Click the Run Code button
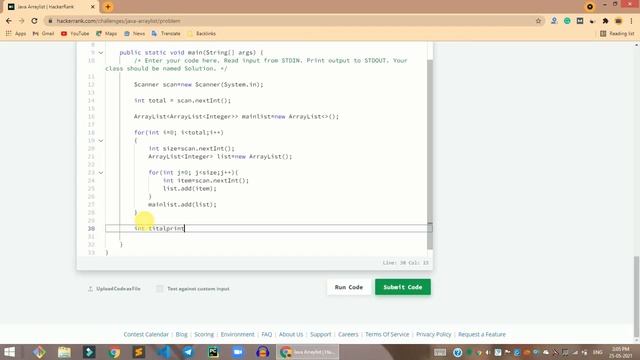This screenshot has width=640, height=360. point(349,287)
